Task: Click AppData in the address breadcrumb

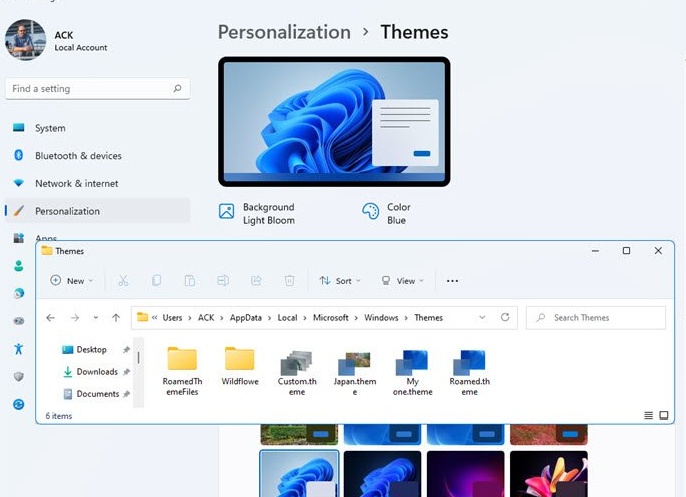Action: click(x=246, y=318)
